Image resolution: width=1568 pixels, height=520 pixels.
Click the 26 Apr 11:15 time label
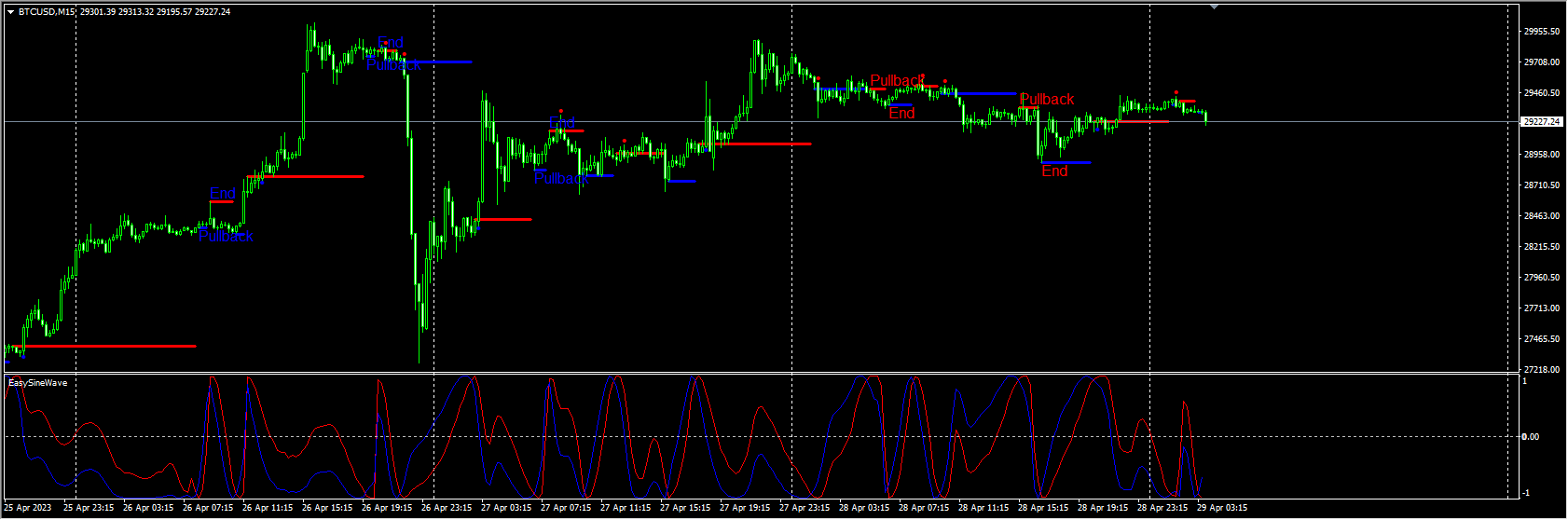[x=268, y=509]
